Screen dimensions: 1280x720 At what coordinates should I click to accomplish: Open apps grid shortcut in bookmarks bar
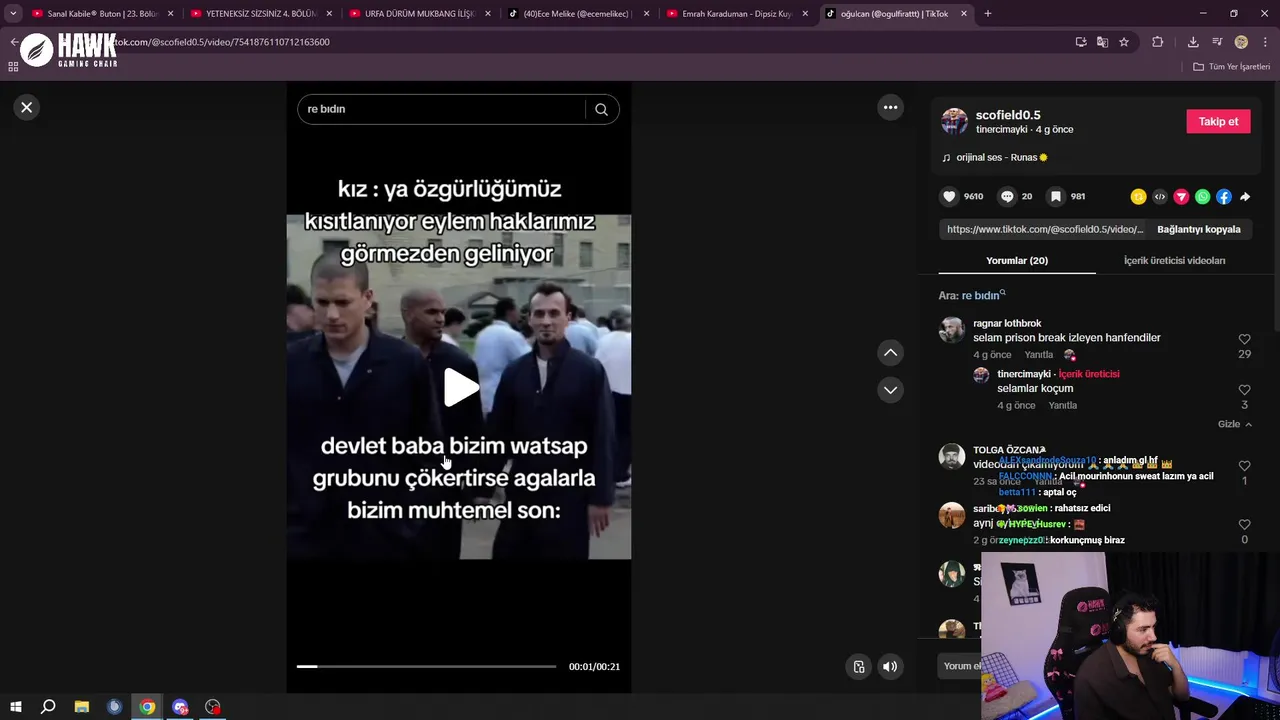click(13, 67)
